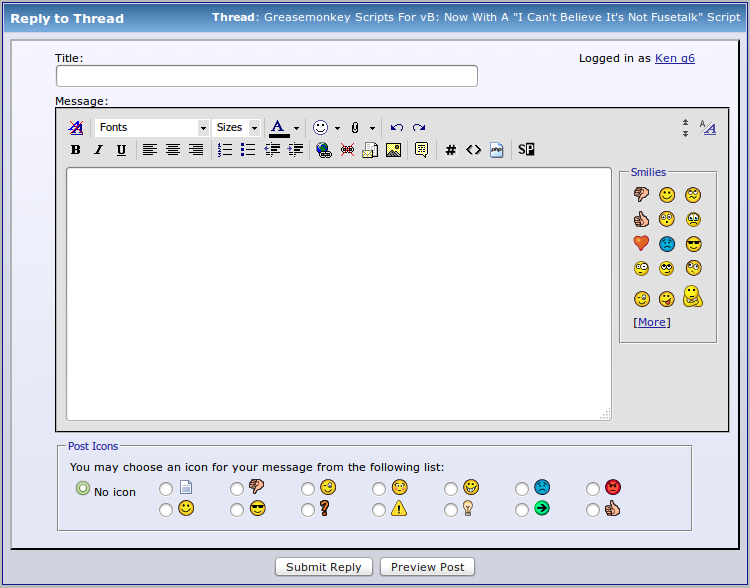Viewport: 750px width, 588px height.
Task: Insert an unordered bullet list
Action: coord(248,150)
